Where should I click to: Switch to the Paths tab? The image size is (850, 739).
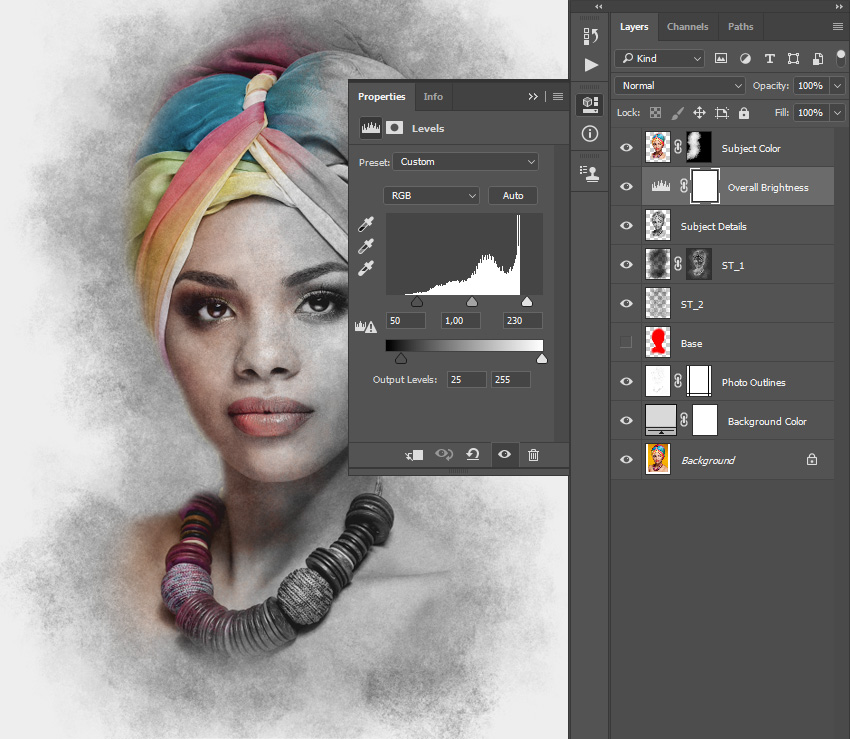point(740,27)
